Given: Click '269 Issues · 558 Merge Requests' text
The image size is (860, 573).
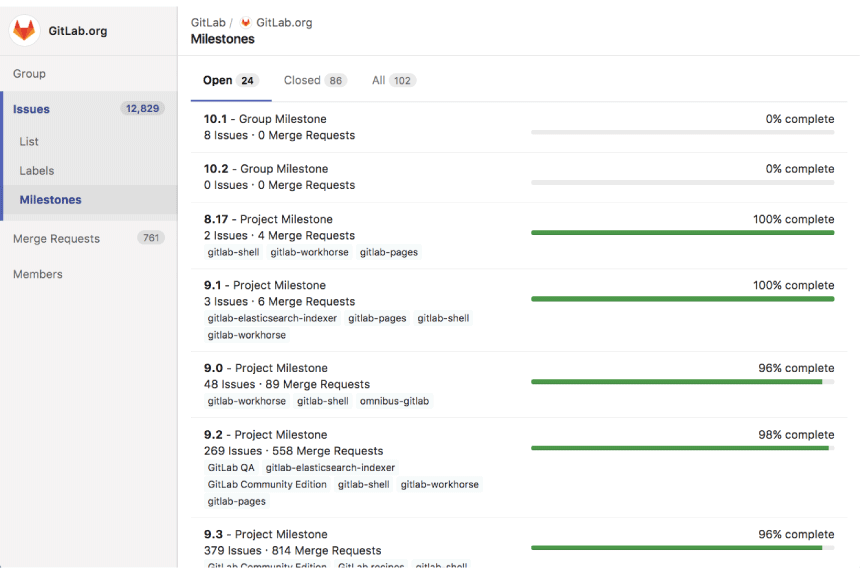Looking at the screenshot, I should click(293, 451).
